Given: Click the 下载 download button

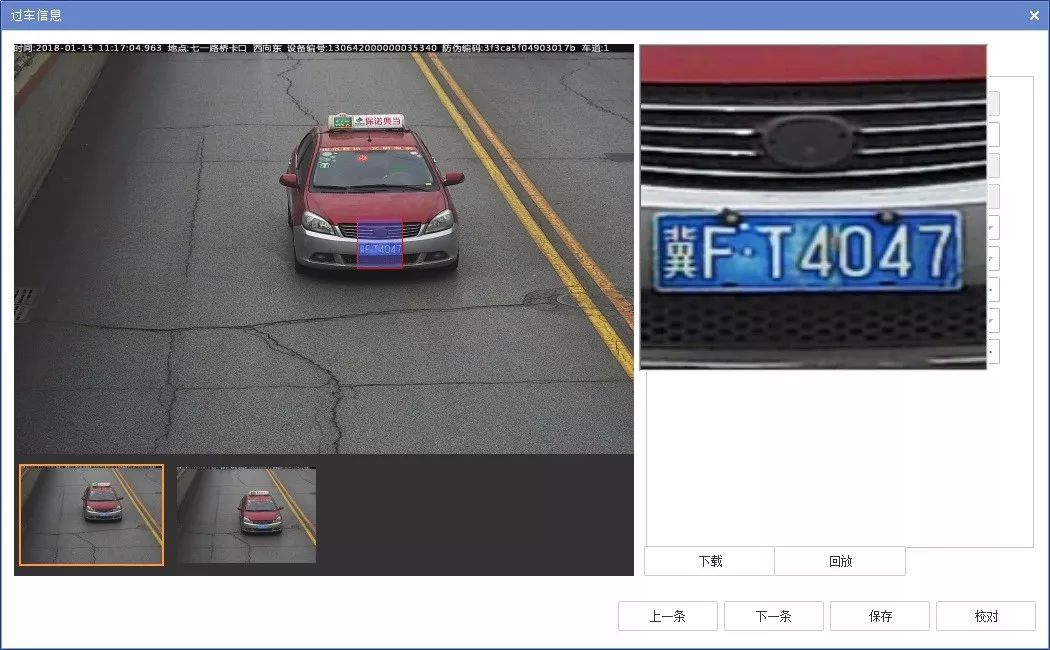Looking at the screenshot, I should click(x=709, y=561).
